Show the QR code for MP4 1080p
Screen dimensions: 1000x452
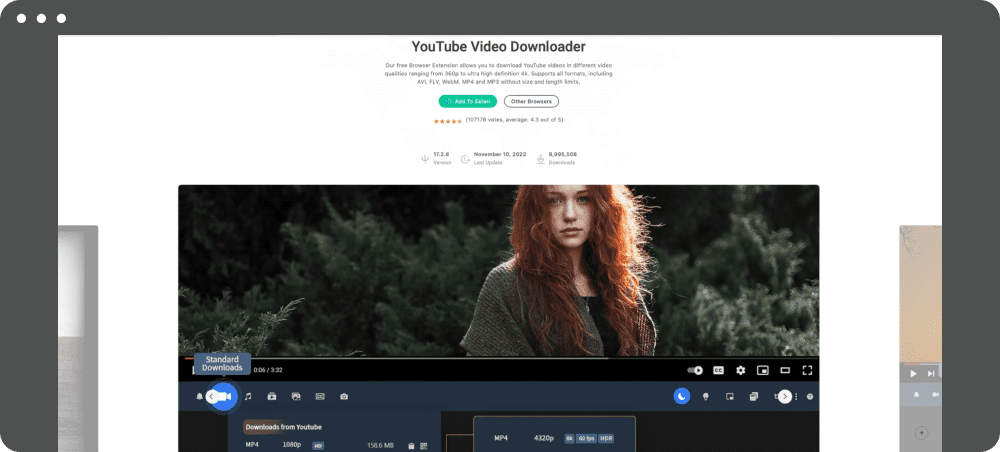[423, 446]
